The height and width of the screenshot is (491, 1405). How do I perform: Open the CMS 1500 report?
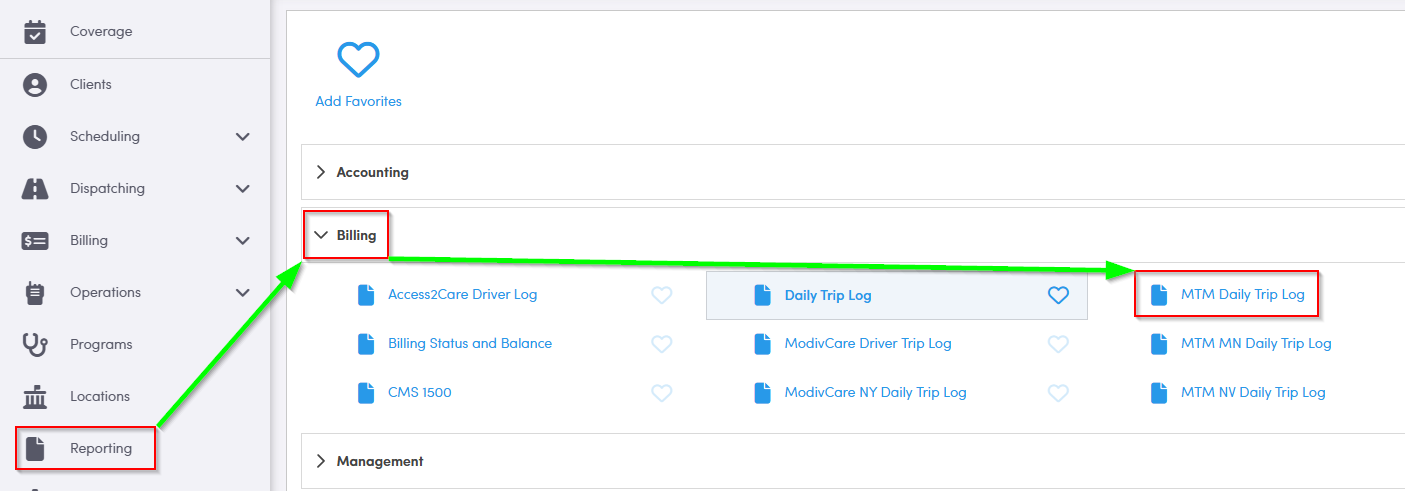(x=419, y=392)
